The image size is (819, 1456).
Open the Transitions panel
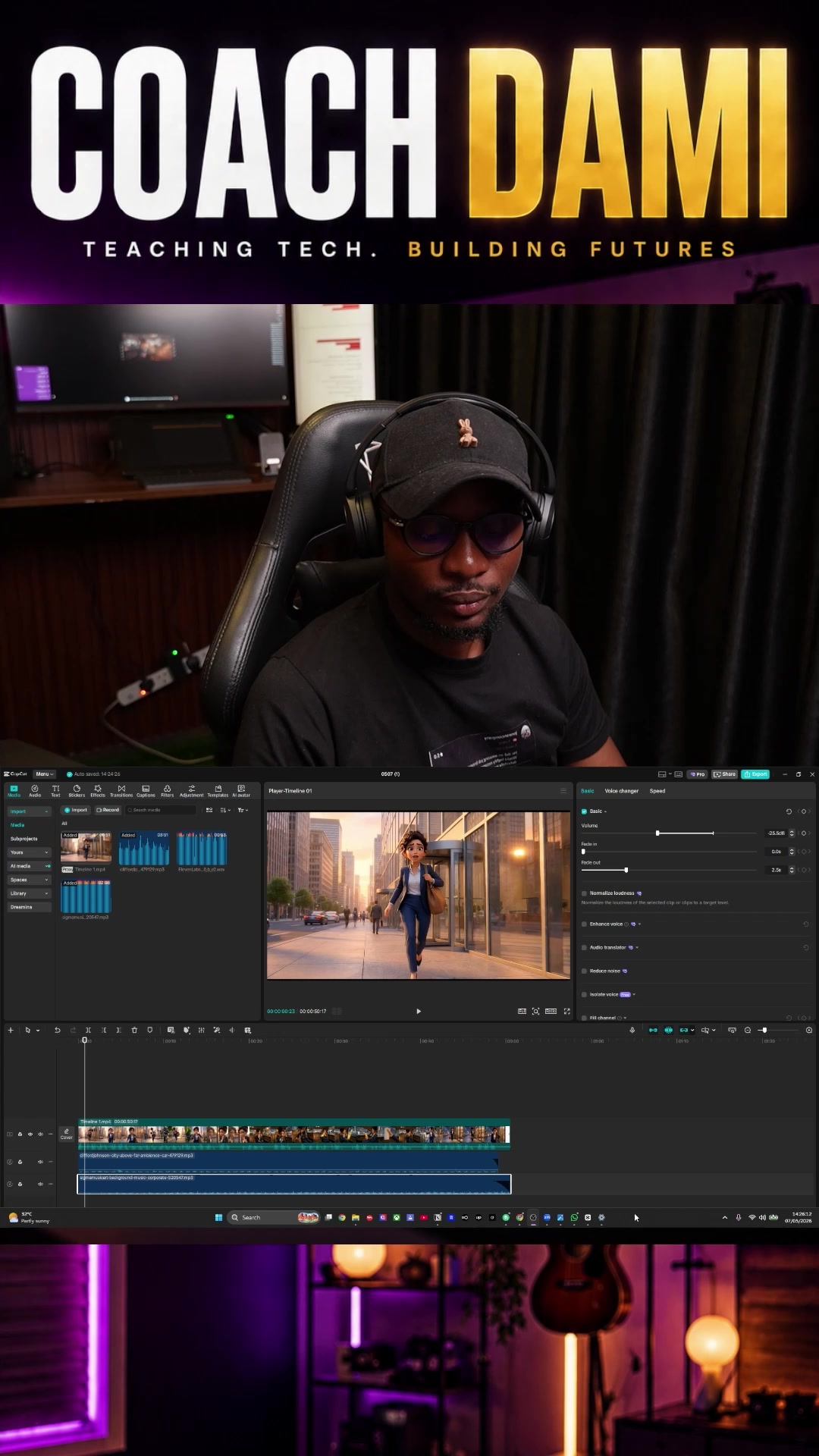[121, 791]
